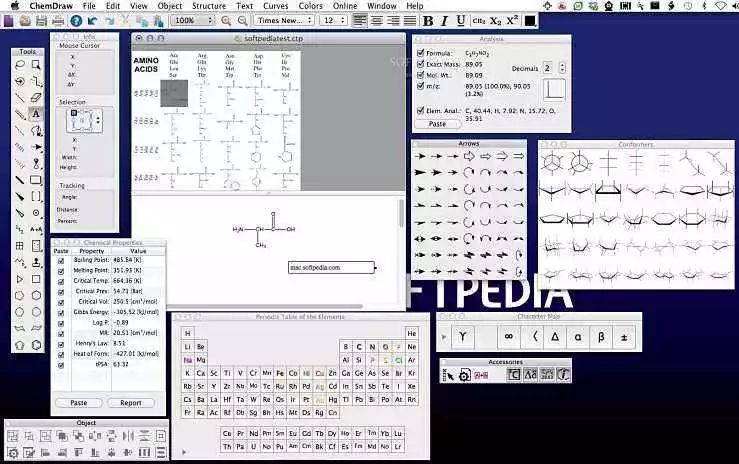Select the Lasso tool in Tools palette
739x464 pixels.
(x=20, y=65)
